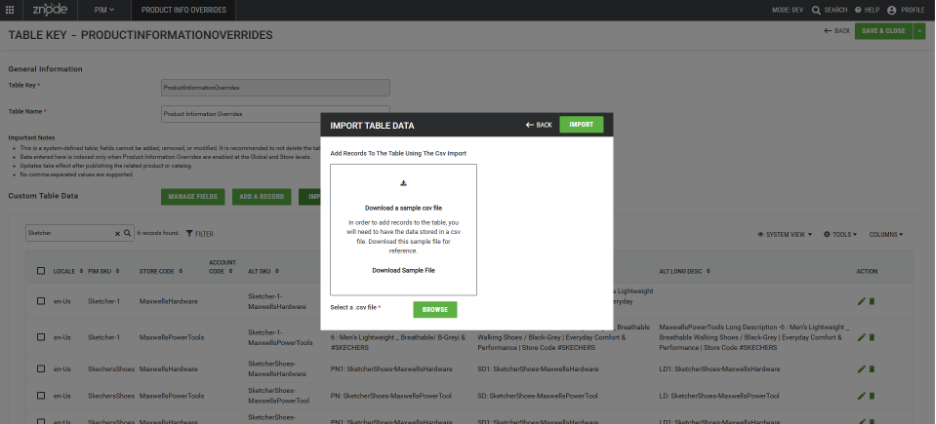
Task: Run search with magnifier beside Sketcher
Action: pyautogui.click(x=127, y=233)
